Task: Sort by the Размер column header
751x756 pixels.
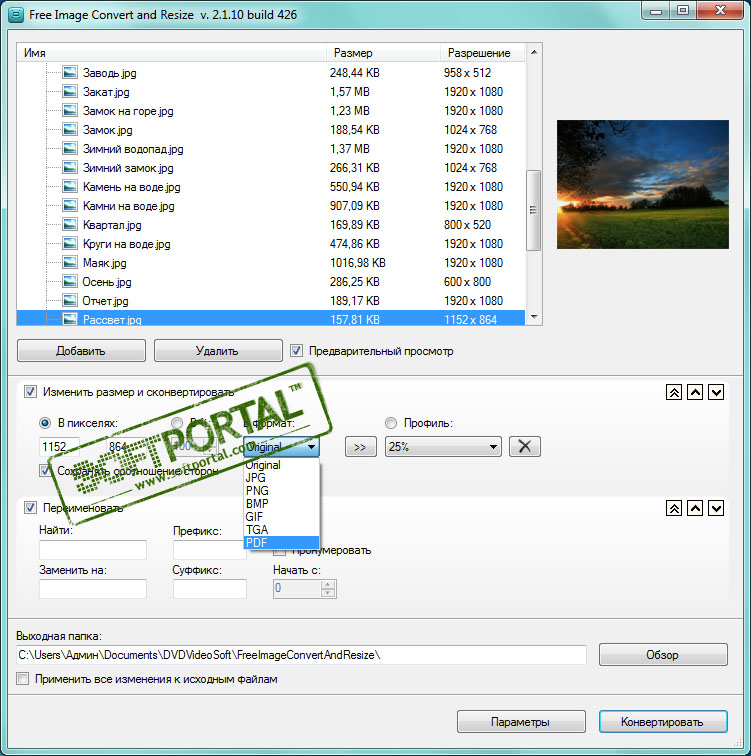Action: (383, 53)
